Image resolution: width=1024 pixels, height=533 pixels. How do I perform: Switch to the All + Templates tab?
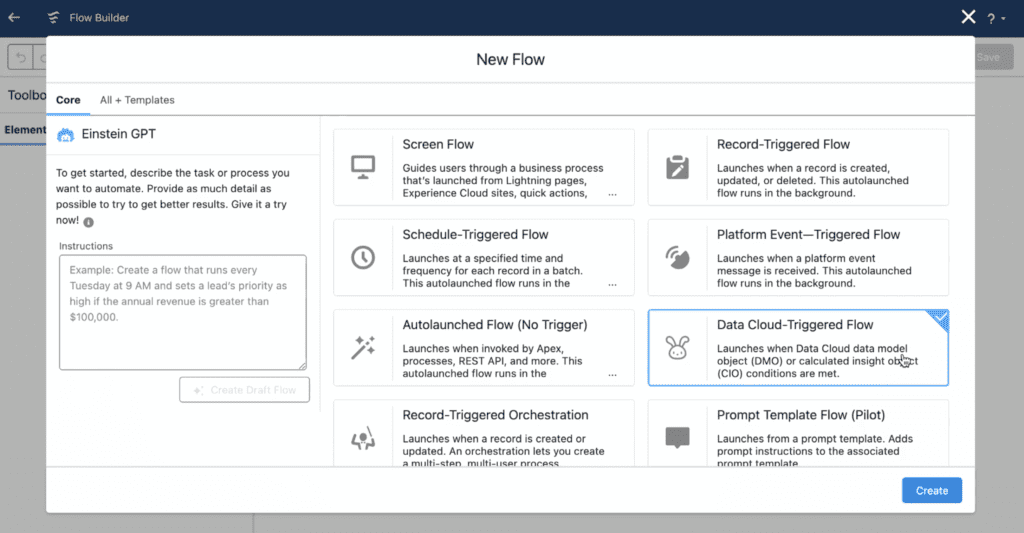tap(137, 100)
